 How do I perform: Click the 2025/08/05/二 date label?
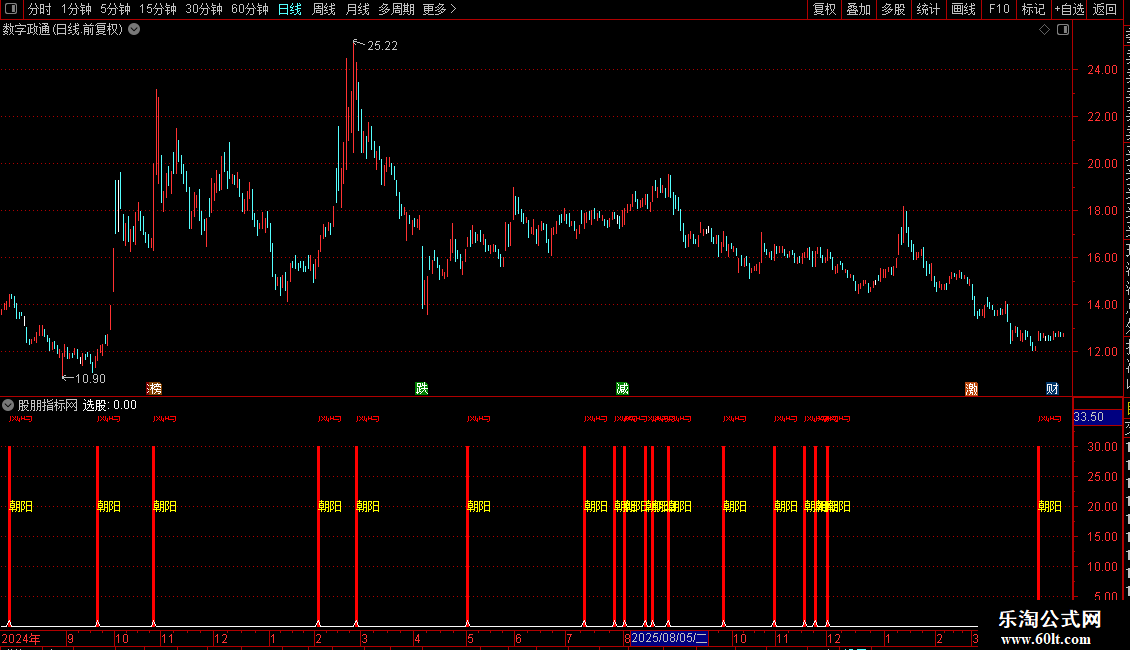669,638
